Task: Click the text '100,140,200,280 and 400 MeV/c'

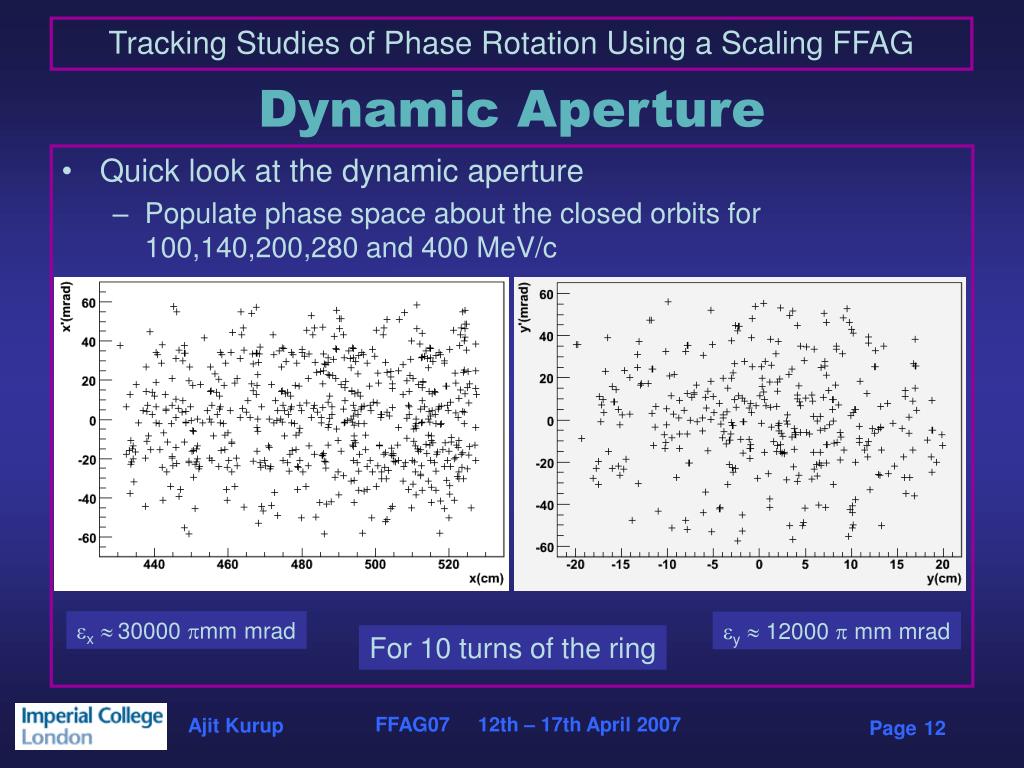Action: coord(351,248)
